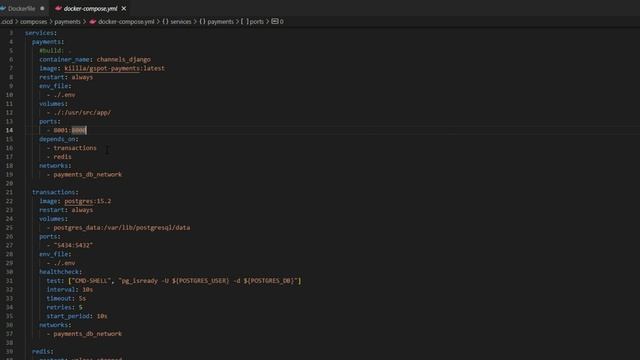This screenshot has height=360, width=640.
Task: Click the Docker icon in breadcrumb path
Action: click(93, 22)
